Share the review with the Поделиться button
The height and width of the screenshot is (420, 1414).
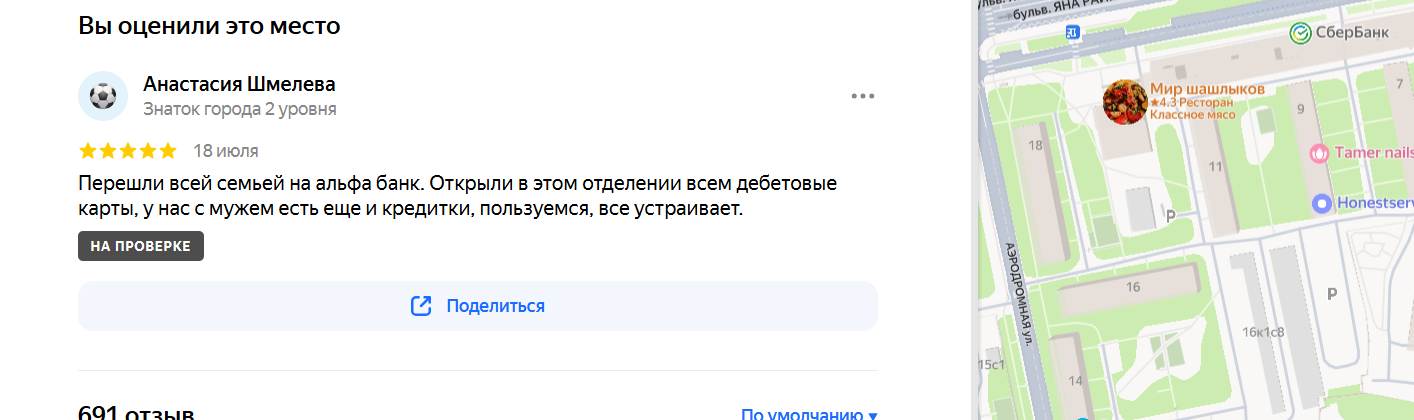(x=478, y=306)
